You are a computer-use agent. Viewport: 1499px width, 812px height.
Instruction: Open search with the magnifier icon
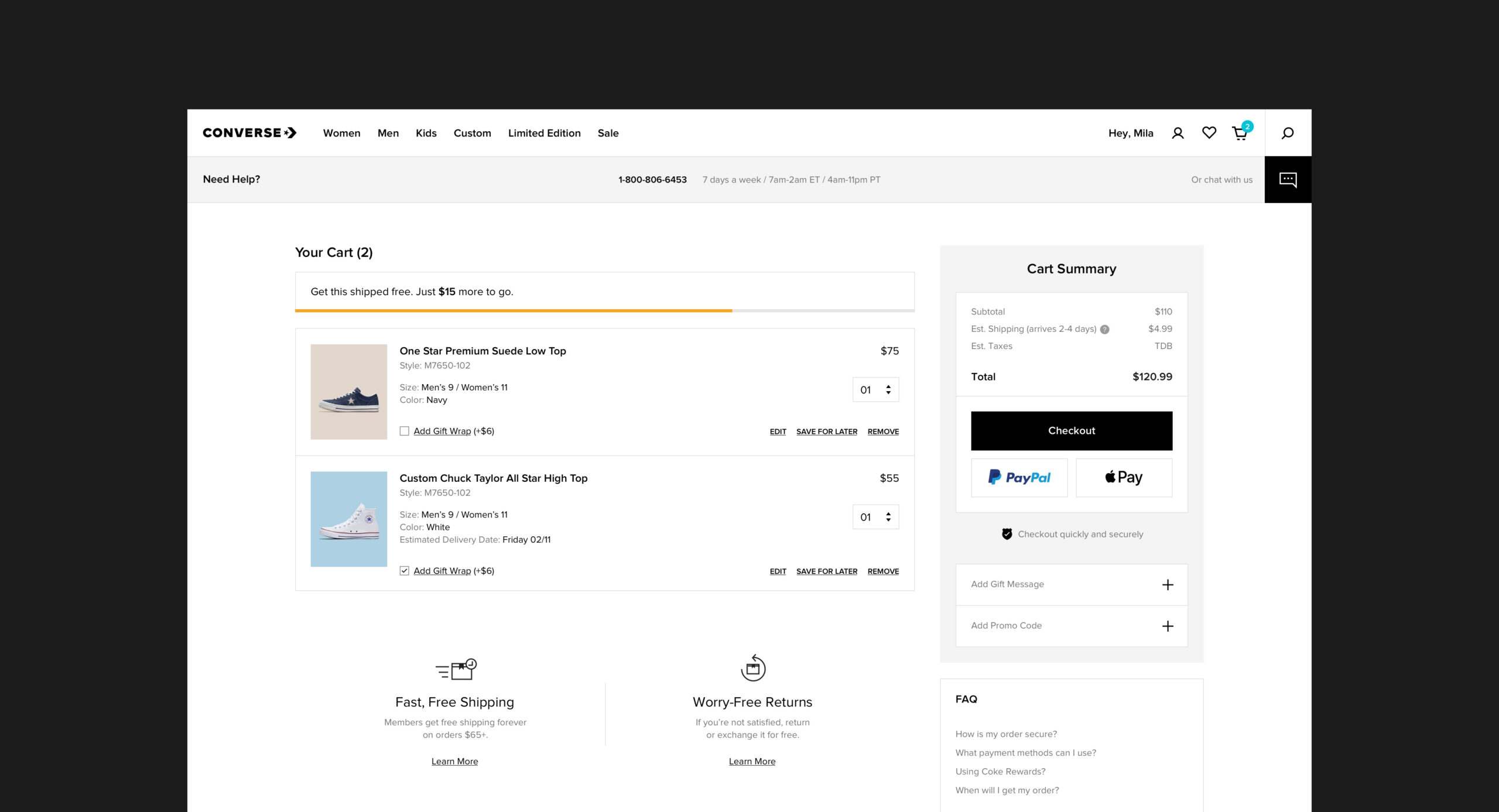pos(1288,133)
